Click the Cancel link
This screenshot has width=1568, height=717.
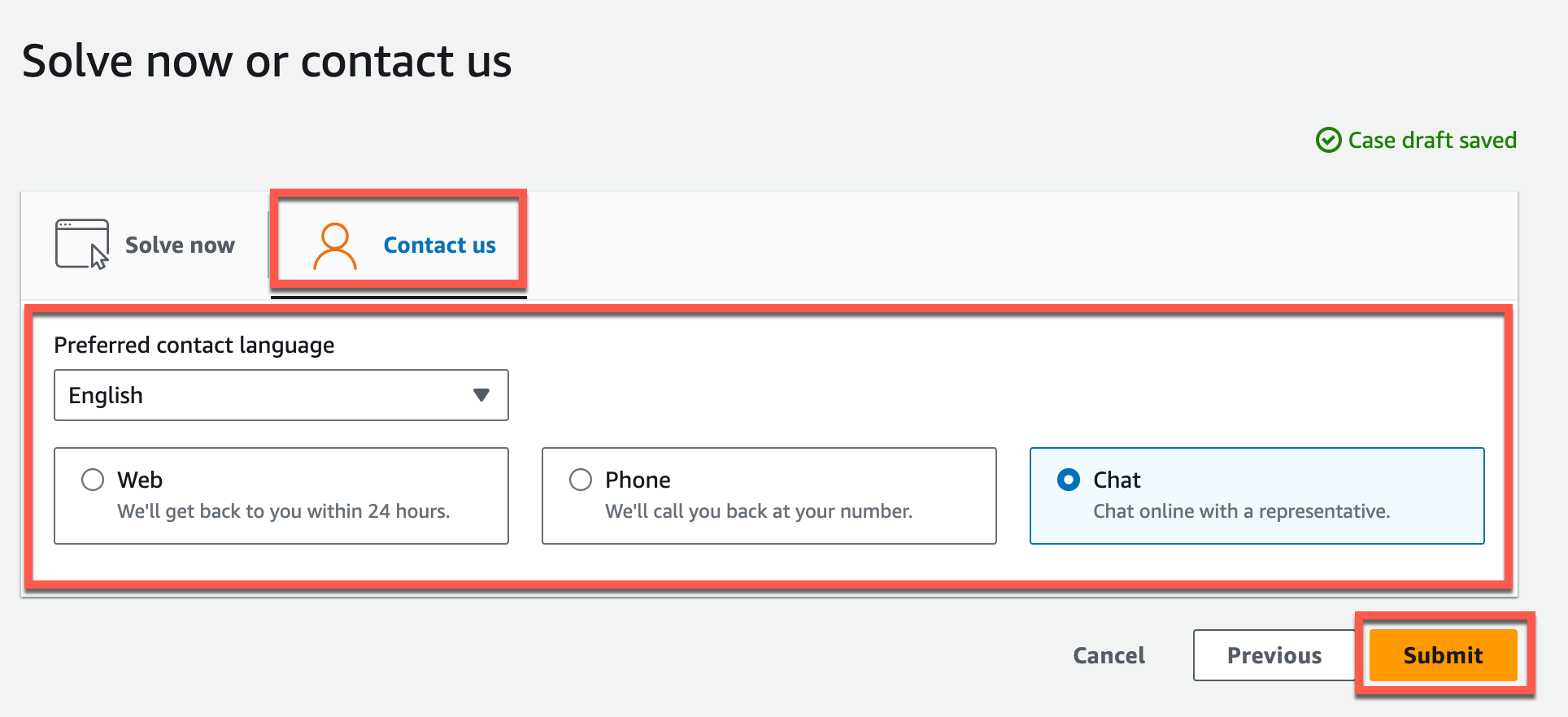tap(1108, 655)
